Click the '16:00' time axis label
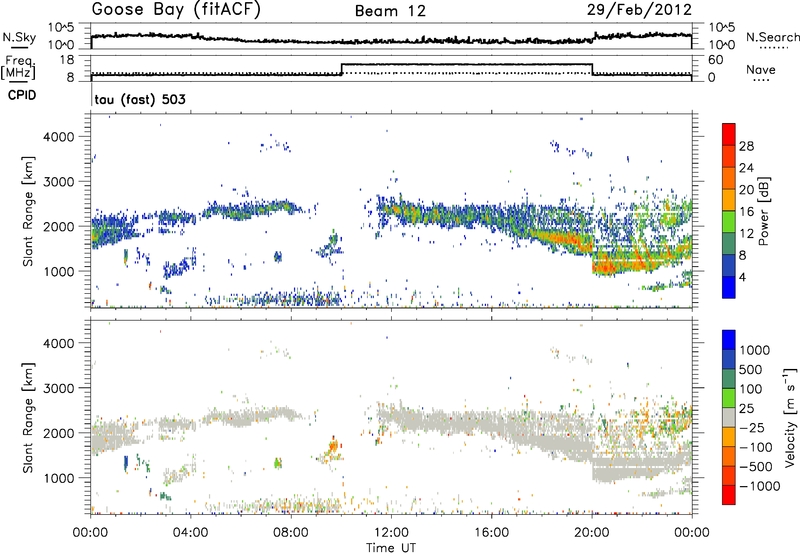The width and height of the screenshot is (800, 554). click(491, 533)
